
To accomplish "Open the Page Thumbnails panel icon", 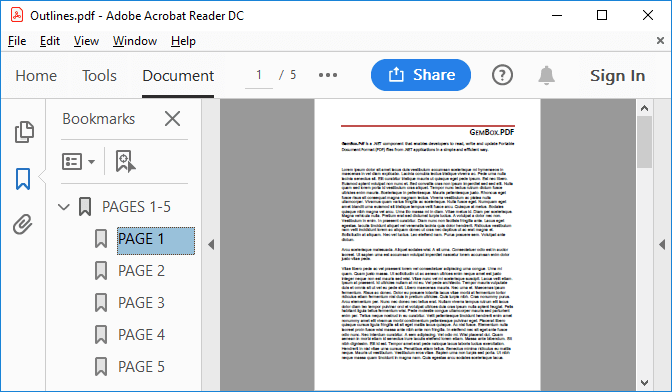I will pyautogui.click(x=24, y=132).
